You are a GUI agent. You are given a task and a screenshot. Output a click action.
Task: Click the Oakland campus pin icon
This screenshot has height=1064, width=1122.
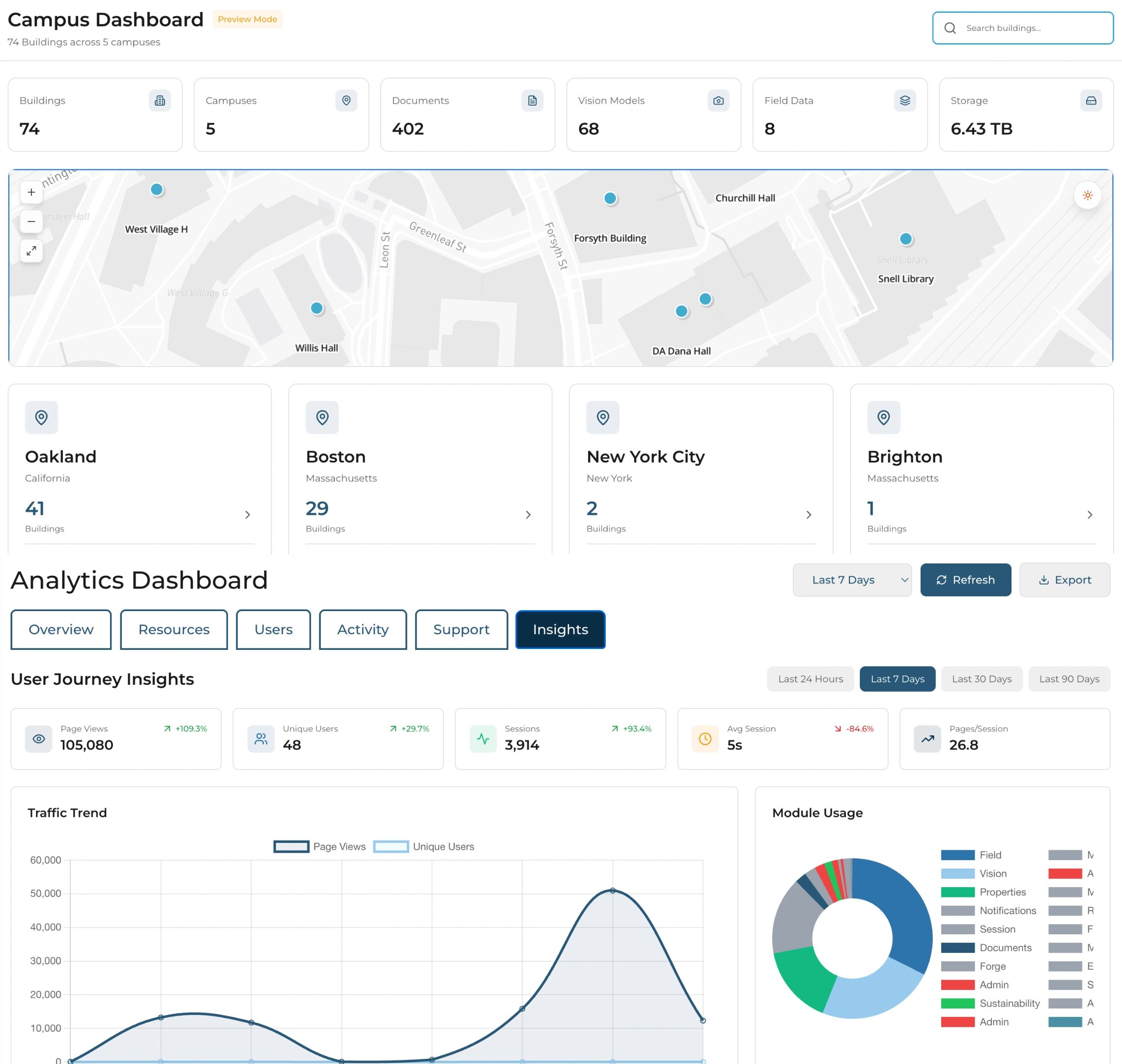(x=41, y=418)
